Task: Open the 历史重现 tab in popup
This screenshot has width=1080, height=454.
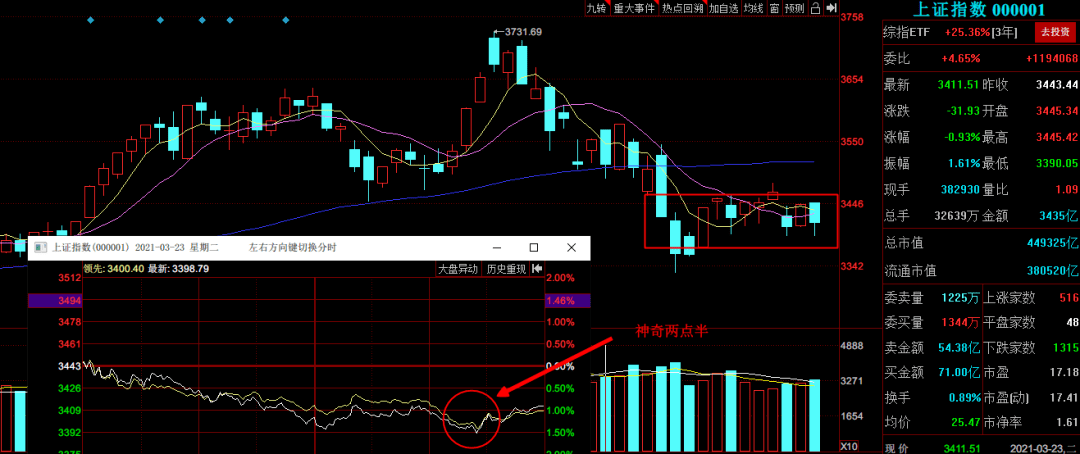Action: tap(506, 269)
